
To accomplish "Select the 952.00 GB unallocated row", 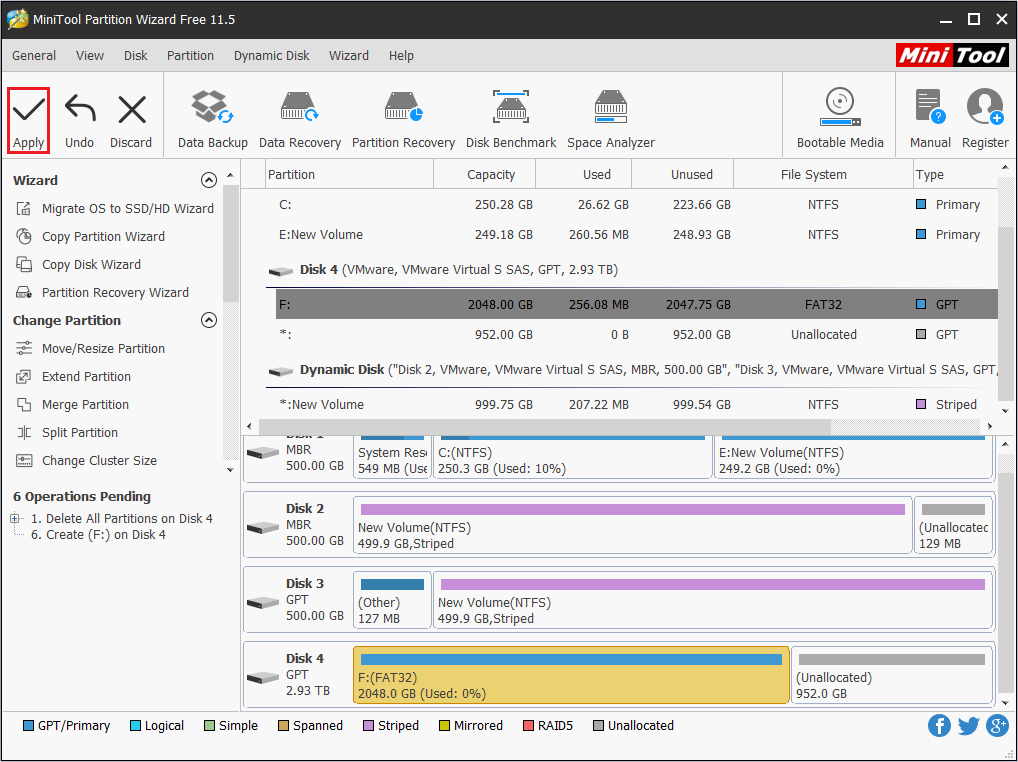I will click(x=636, y=334).
